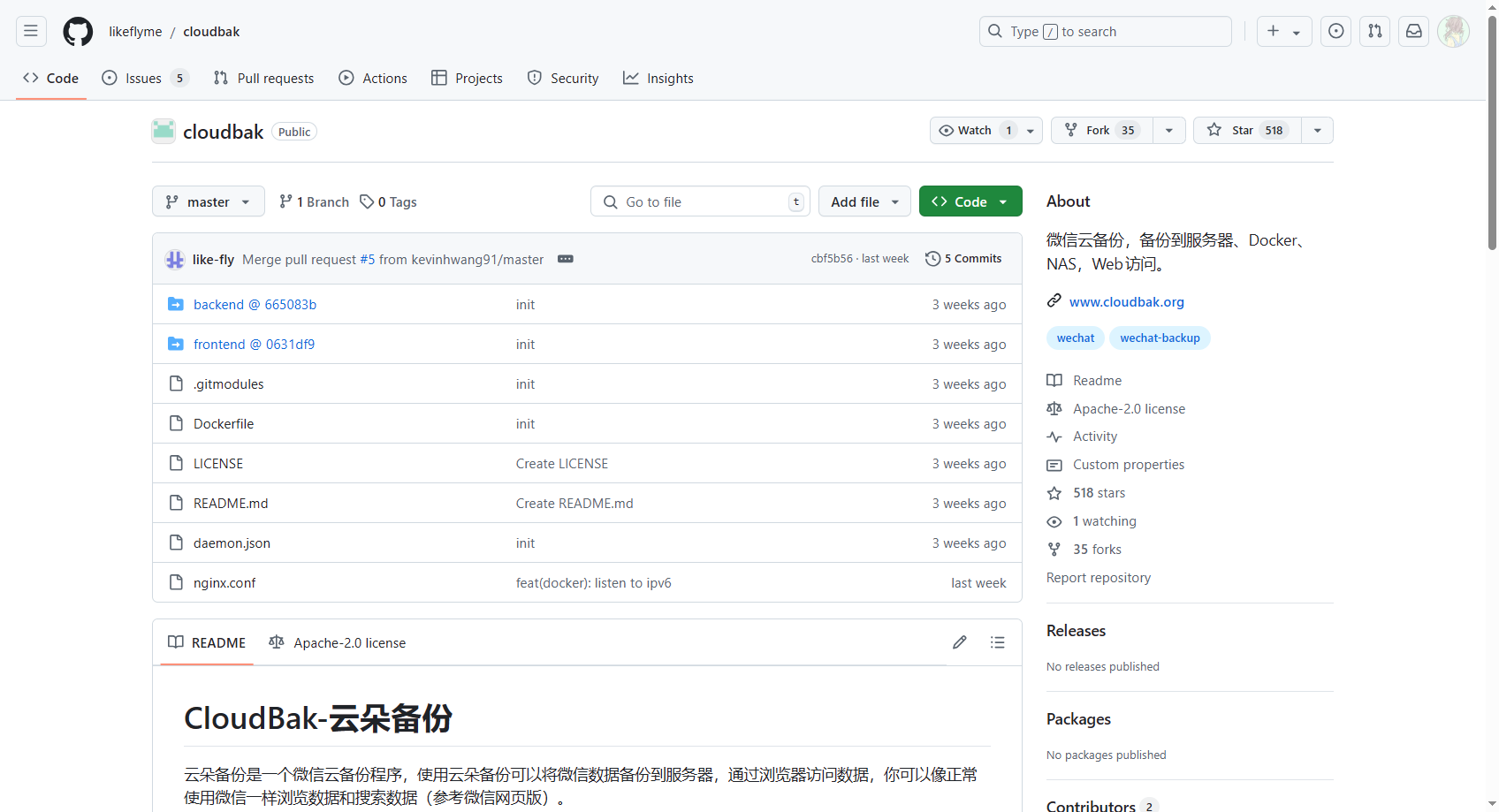Click the nginx.conf file icon
This screenshot has width=1499, height=812.
pos(176,582)
